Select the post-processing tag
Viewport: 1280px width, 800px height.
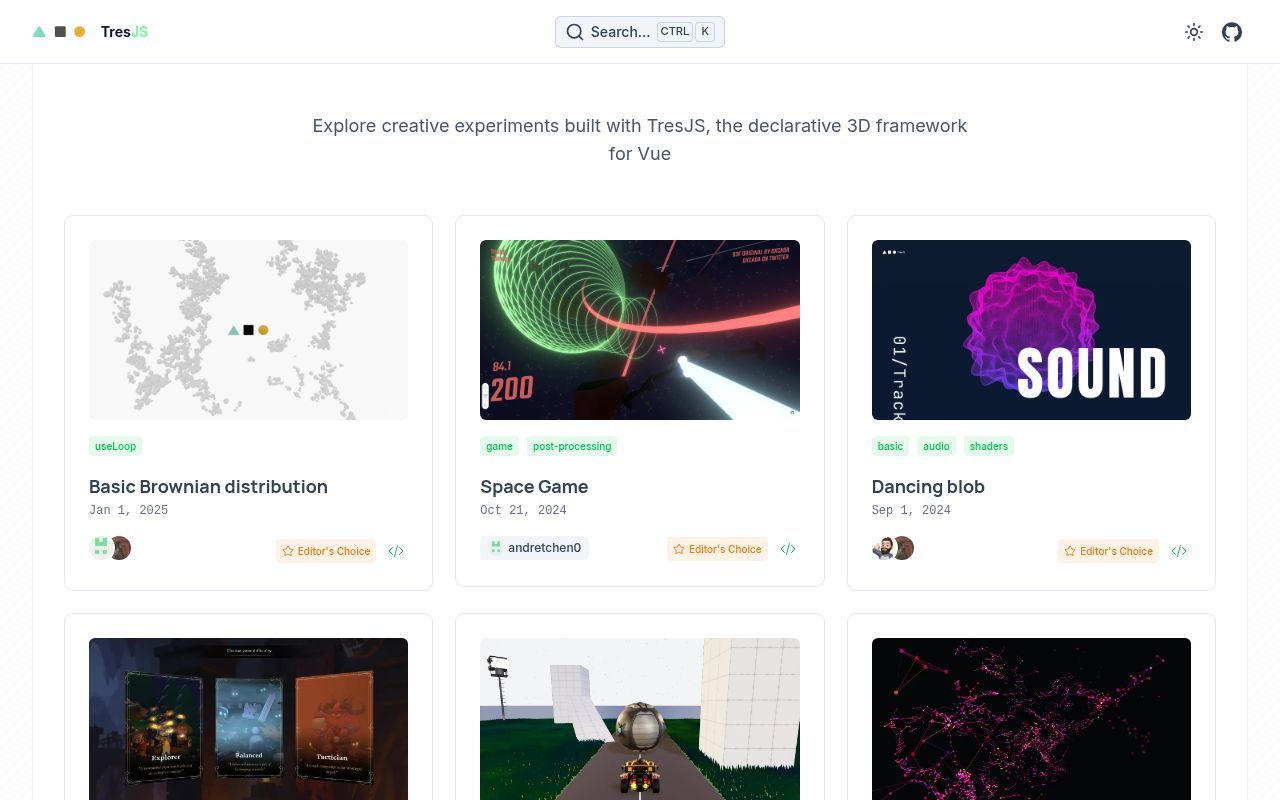pos(572,446)
